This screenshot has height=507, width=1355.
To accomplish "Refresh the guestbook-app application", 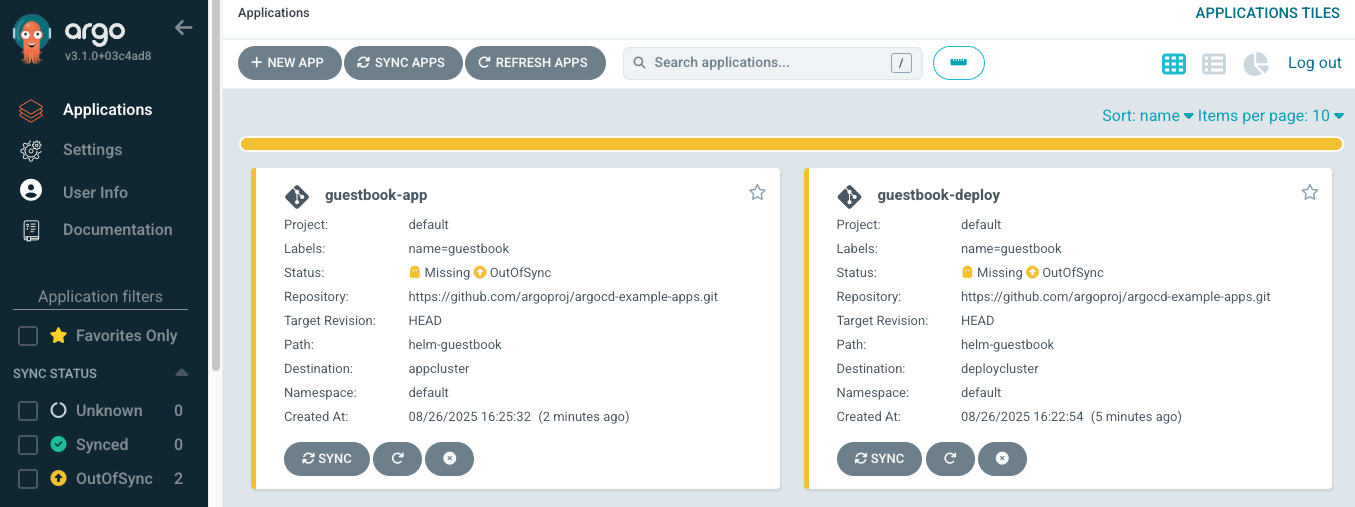I will click(x=397, y=458).
